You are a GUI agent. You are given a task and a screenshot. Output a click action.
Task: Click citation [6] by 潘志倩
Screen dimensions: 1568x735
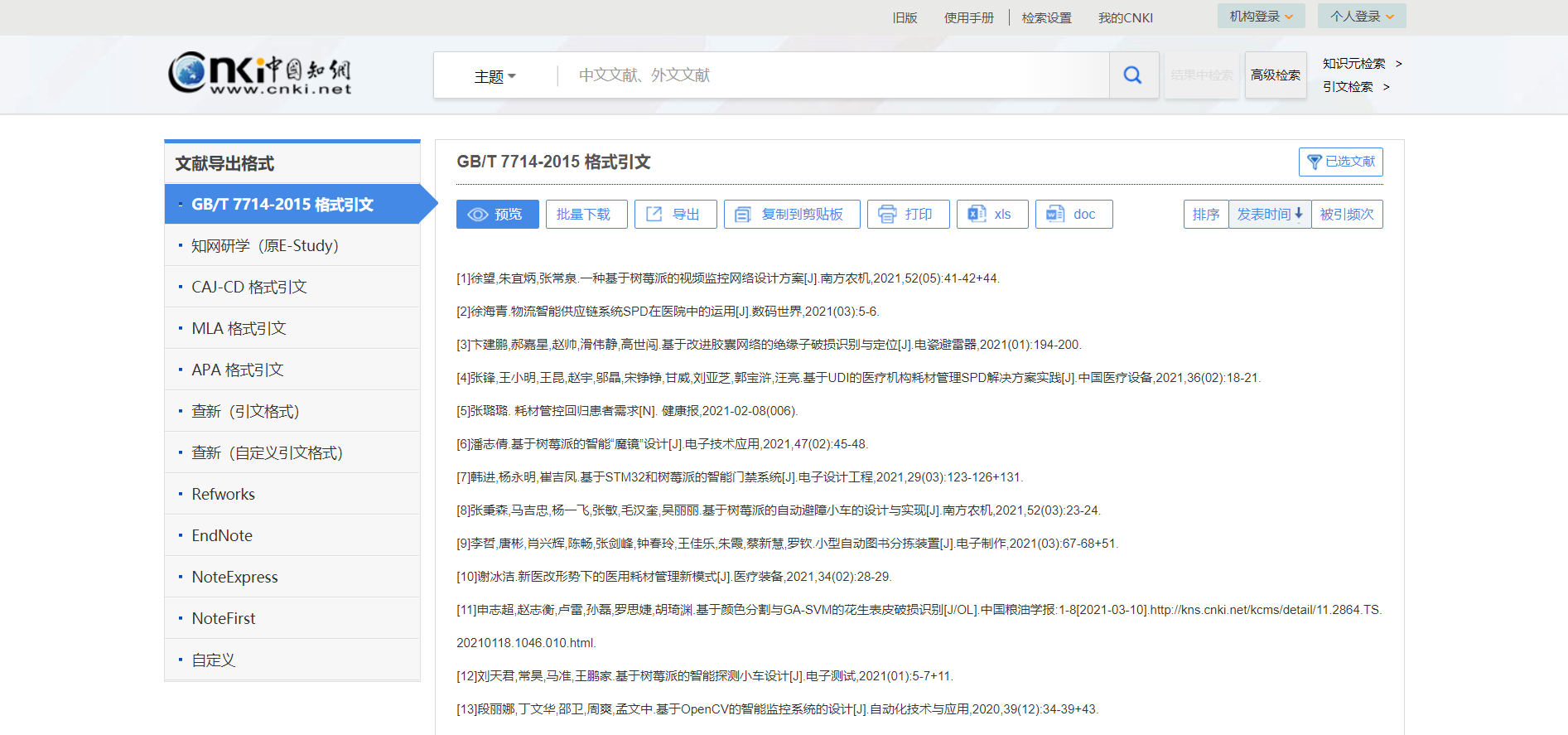tap(662, 444)
